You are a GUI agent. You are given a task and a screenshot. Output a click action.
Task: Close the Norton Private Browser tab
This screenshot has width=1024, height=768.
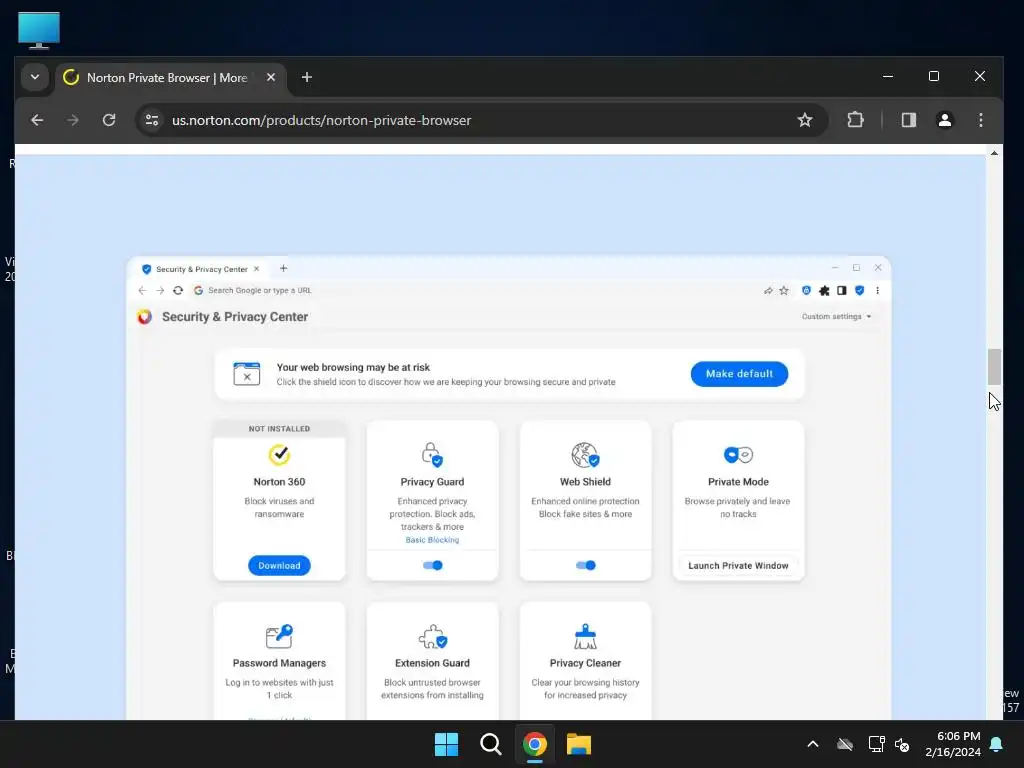point(271,77)
